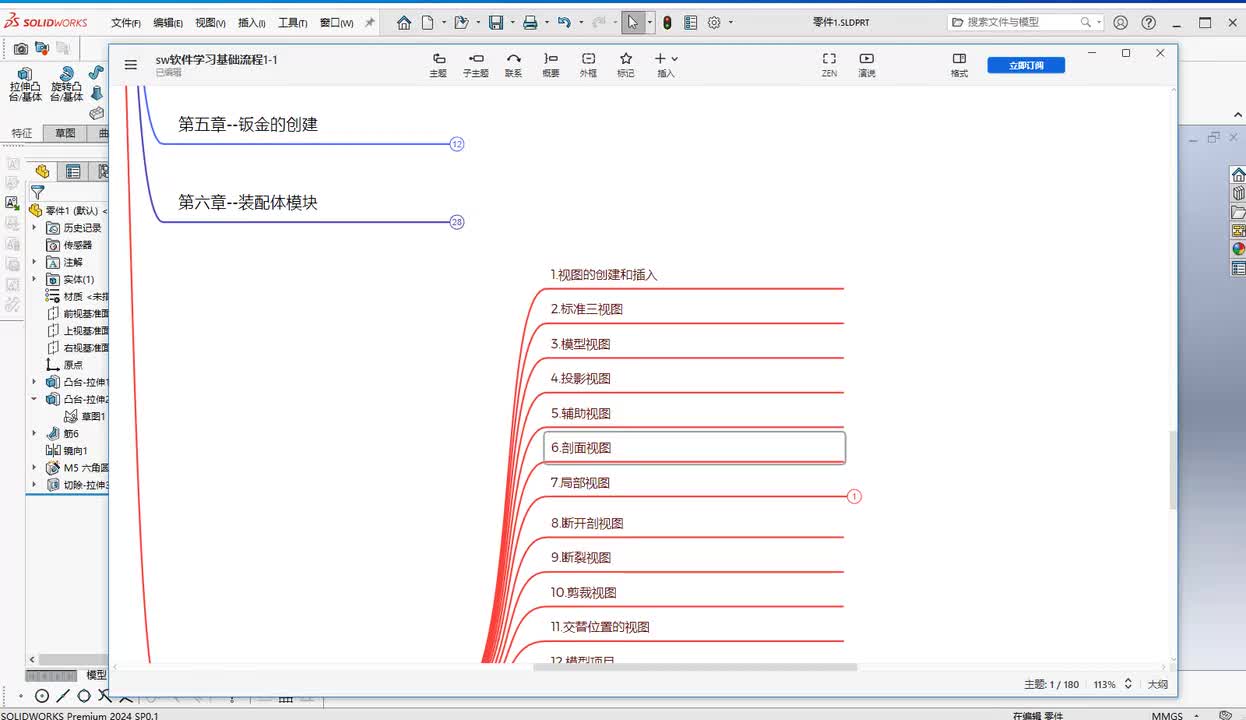Open 文件(F) menu in SolidWorks
Viewport: 1246px width, 720px height.
tap(125, 23)
